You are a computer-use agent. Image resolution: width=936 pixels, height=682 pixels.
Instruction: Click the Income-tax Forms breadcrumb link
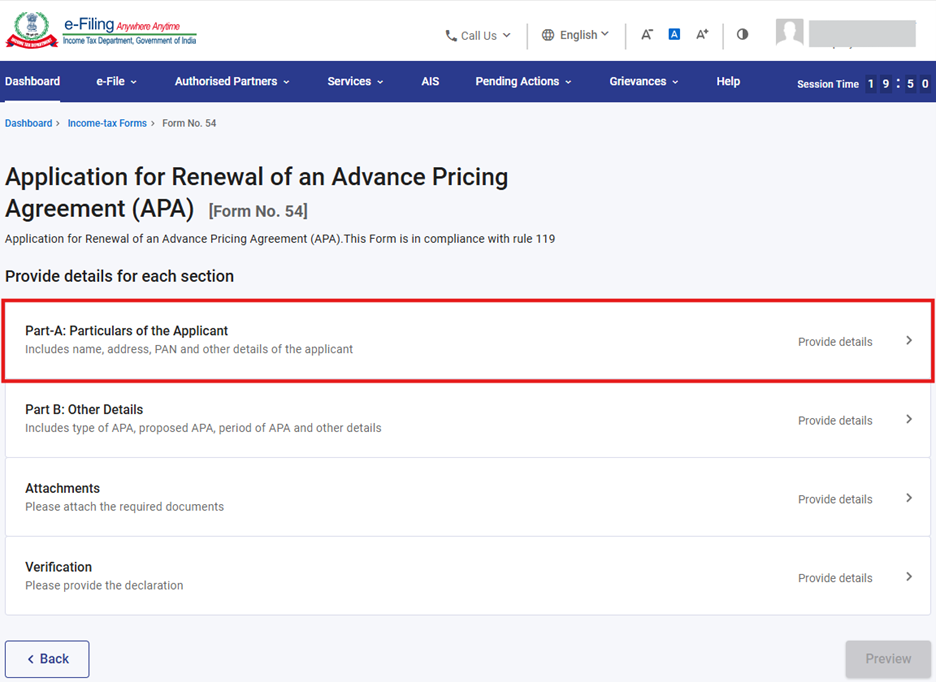(x=107, y=124)
